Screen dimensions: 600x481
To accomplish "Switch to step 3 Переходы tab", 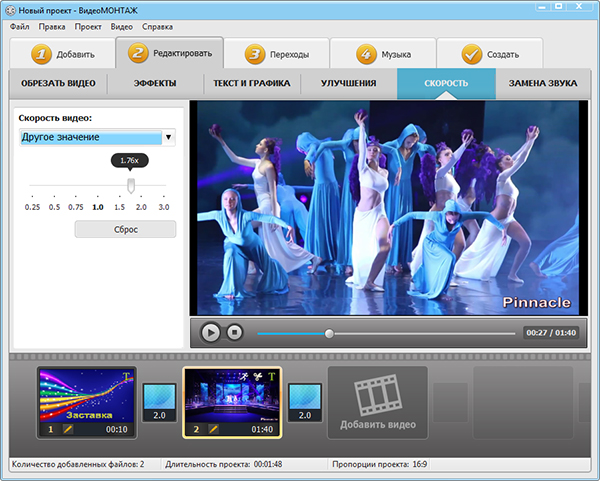I will [x=277, y=53].
